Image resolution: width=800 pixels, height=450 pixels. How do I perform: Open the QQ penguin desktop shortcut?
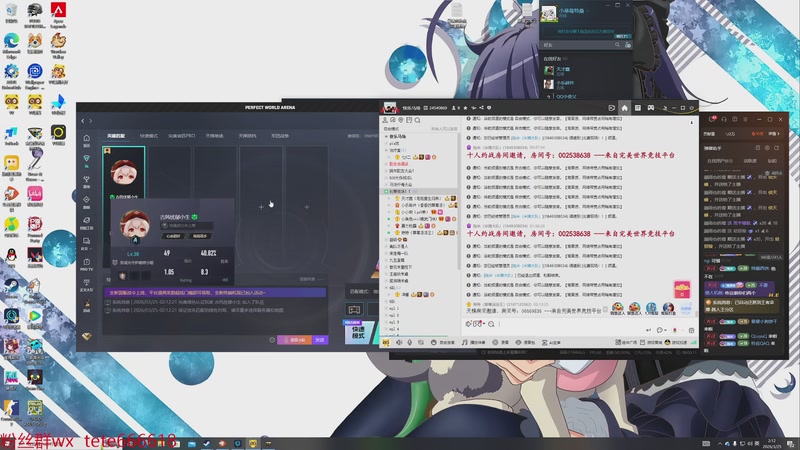[x=11, y=259]
